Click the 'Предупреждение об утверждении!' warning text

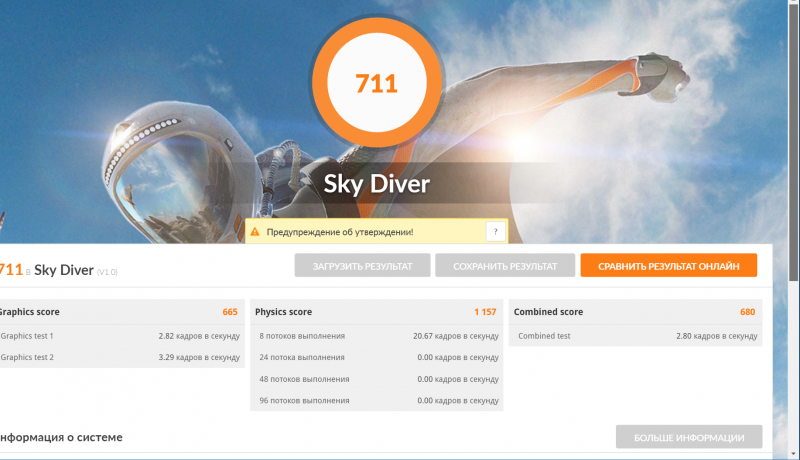340,232
